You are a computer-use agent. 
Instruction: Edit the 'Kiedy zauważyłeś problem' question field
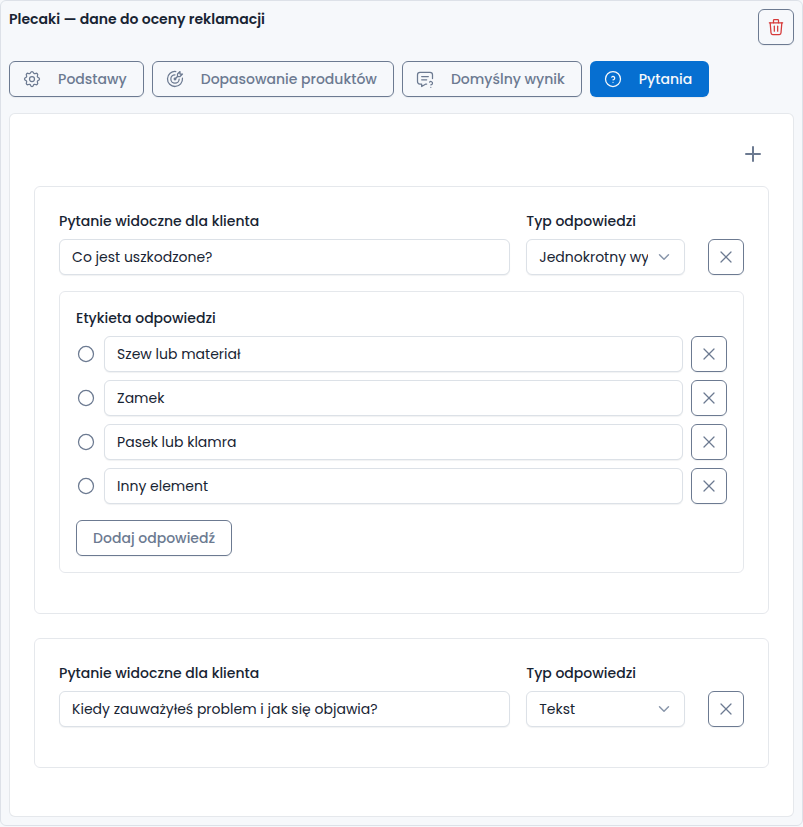[x=284, y=709]
